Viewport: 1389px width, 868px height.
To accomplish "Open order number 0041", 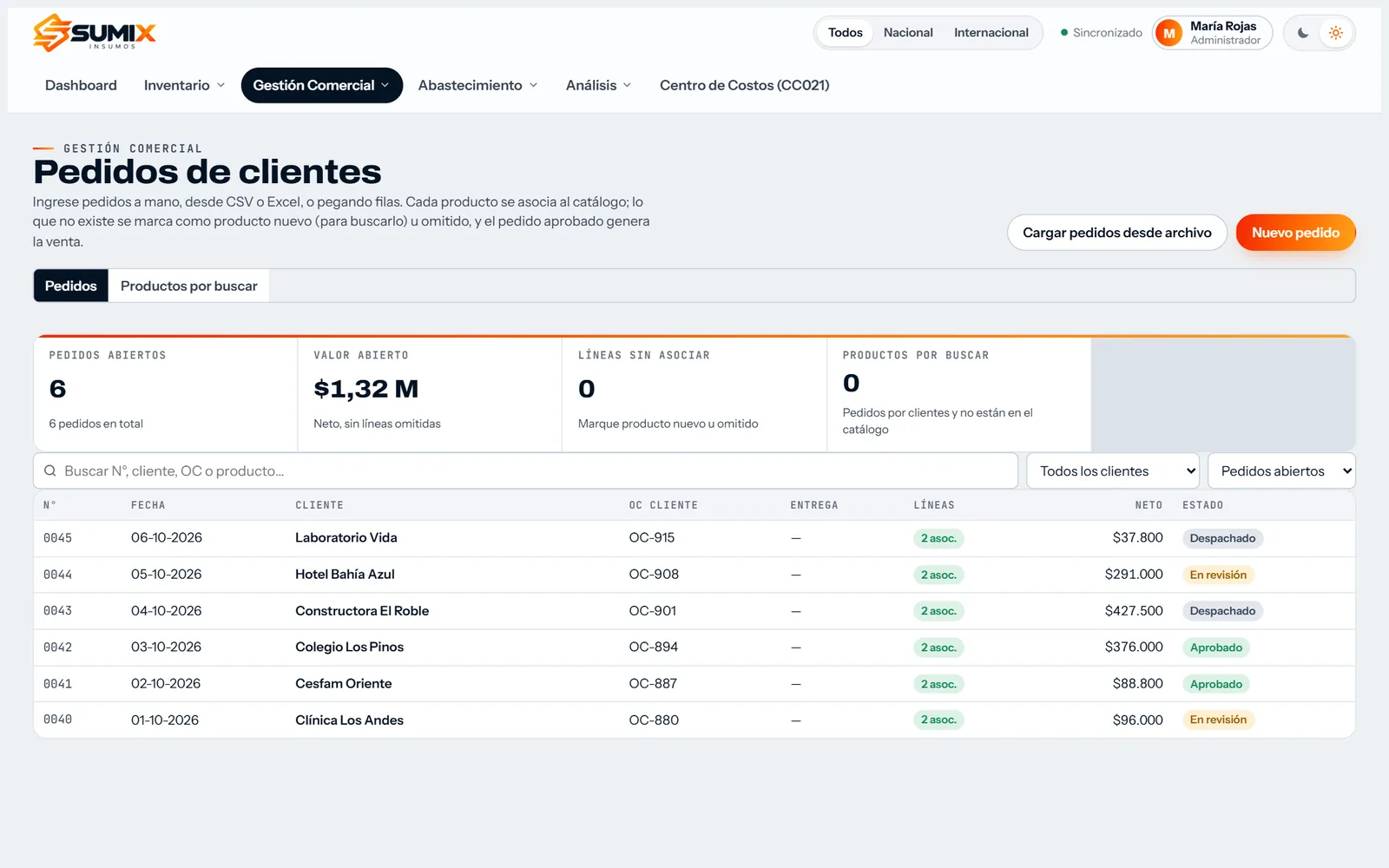I will (57, 684).
